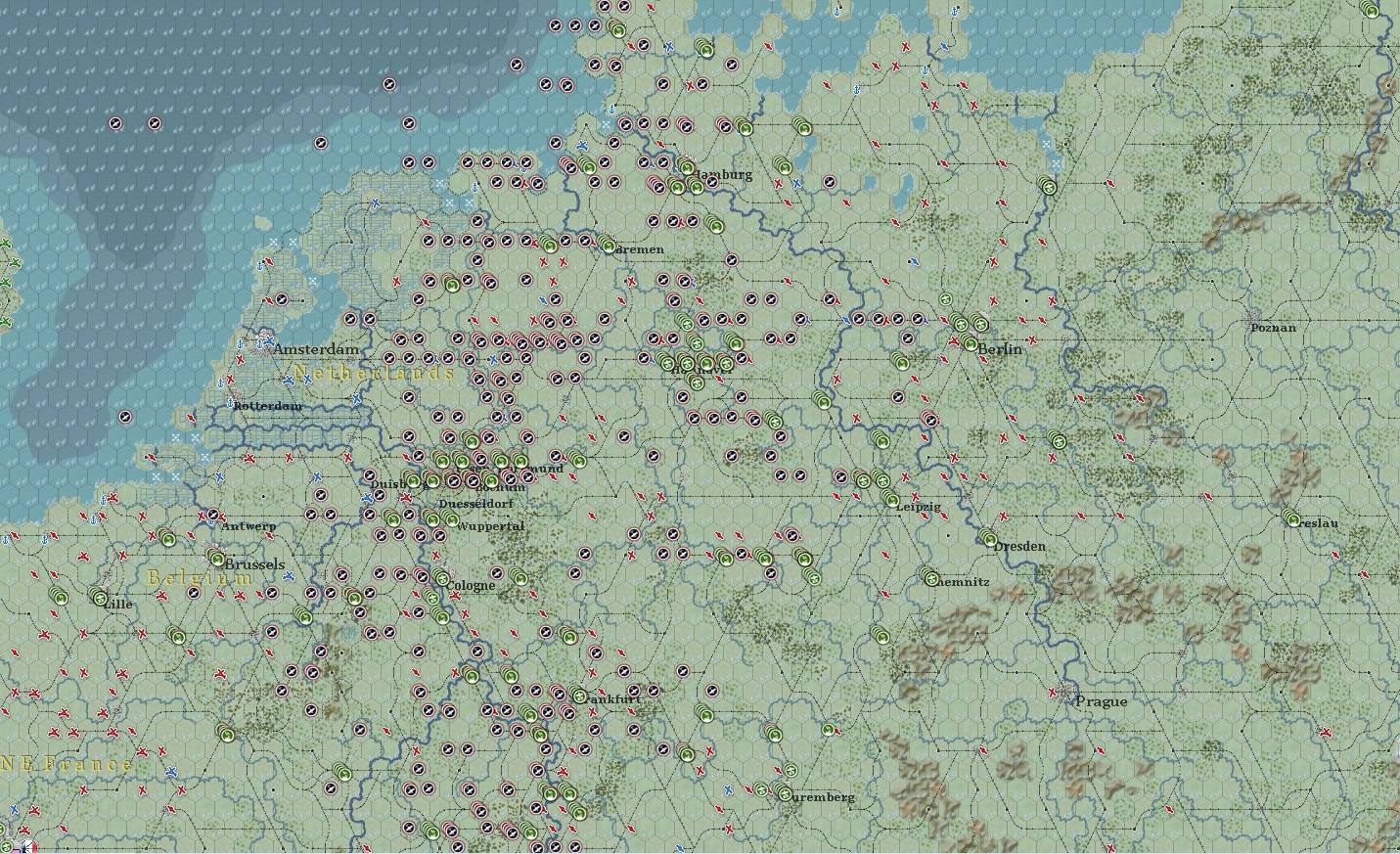Click the Dresden city name label
Screen dimensions: 1400x854
[x=1017, y=546]
